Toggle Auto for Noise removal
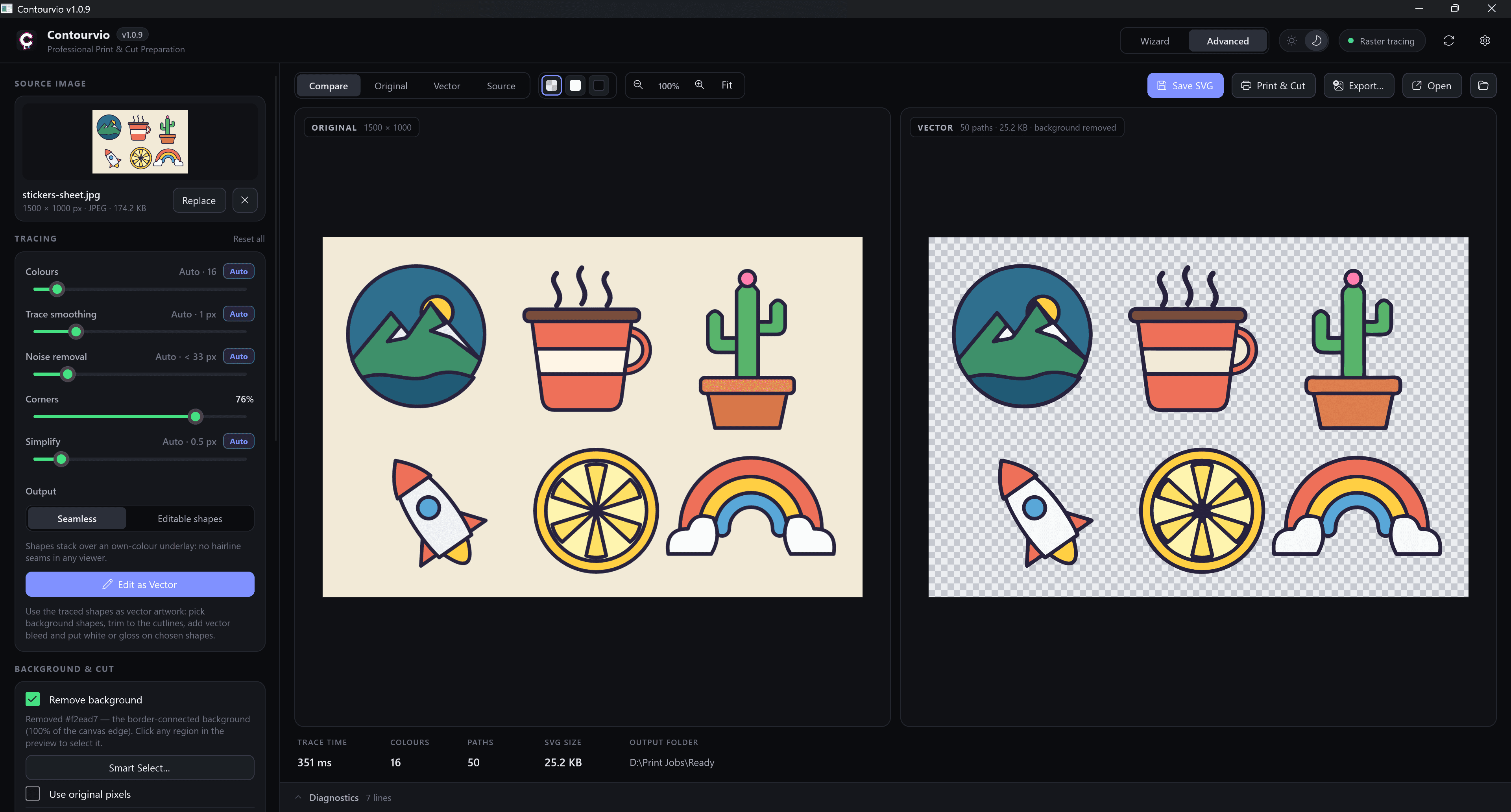 pyautogui.click(x=239, y=356)
